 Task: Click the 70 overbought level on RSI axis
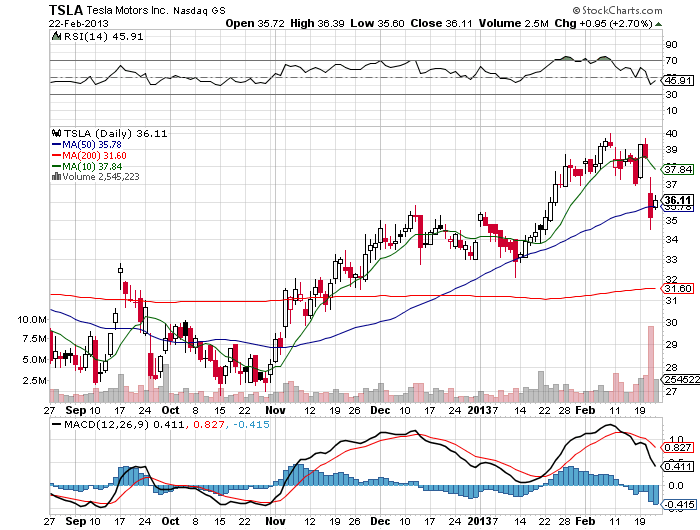[671, 60]
